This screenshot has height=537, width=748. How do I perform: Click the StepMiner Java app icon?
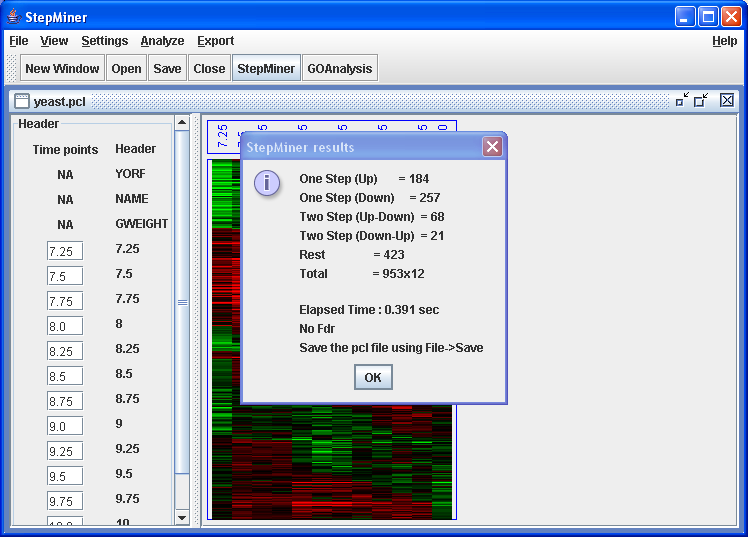[14, 17]
